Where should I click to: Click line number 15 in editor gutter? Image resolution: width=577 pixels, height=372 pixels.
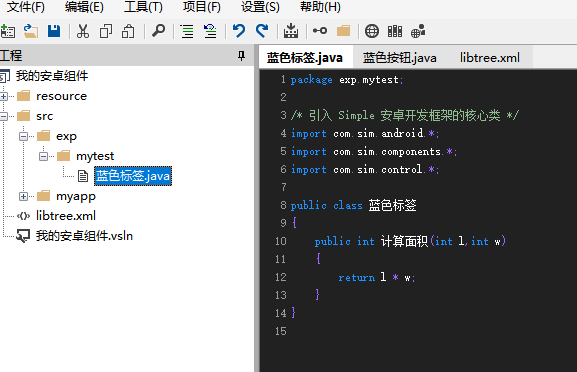click(281, 331)
